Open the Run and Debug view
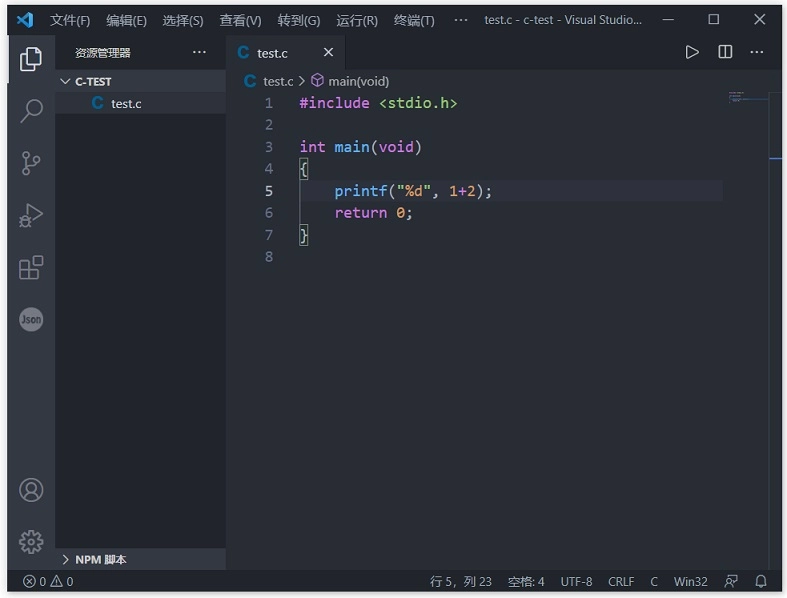 31,215
